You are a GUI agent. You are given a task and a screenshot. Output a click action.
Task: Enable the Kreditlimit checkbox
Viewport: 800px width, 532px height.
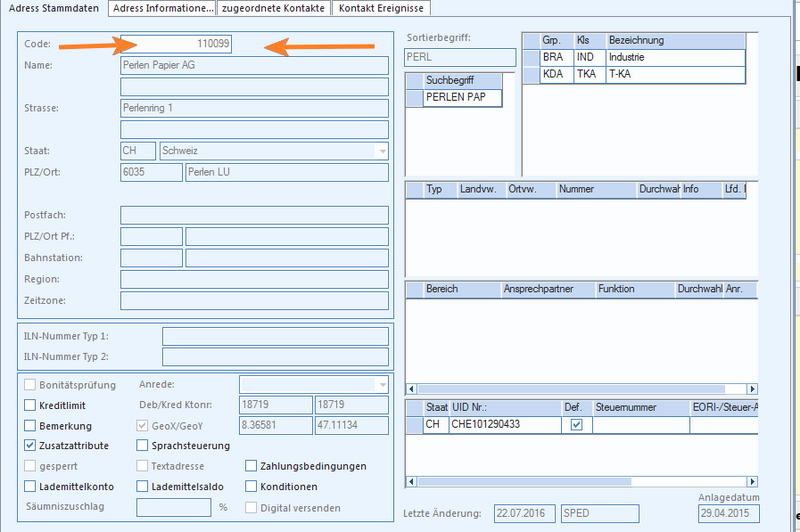coord(30,405)
